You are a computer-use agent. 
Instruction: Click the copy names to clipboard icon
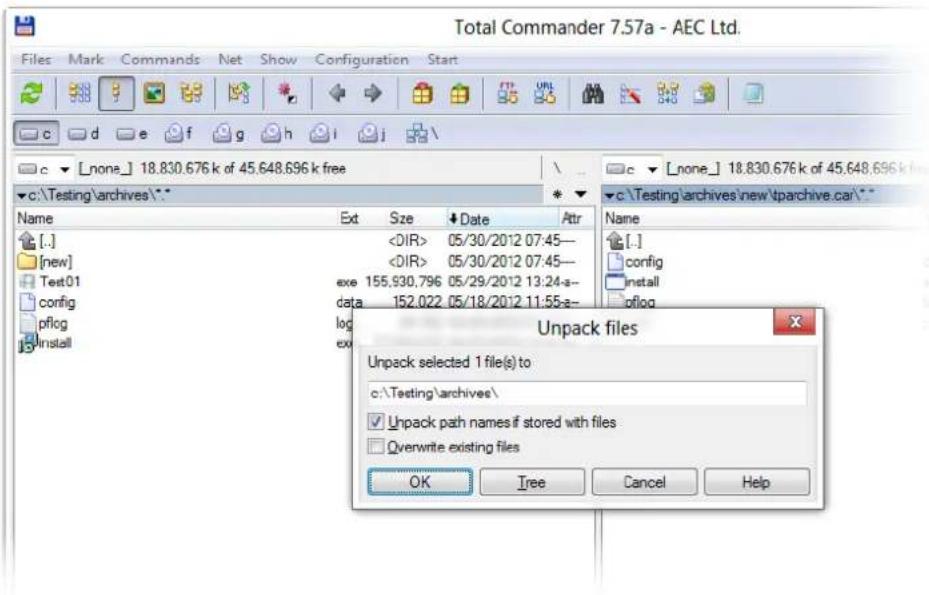704,94
